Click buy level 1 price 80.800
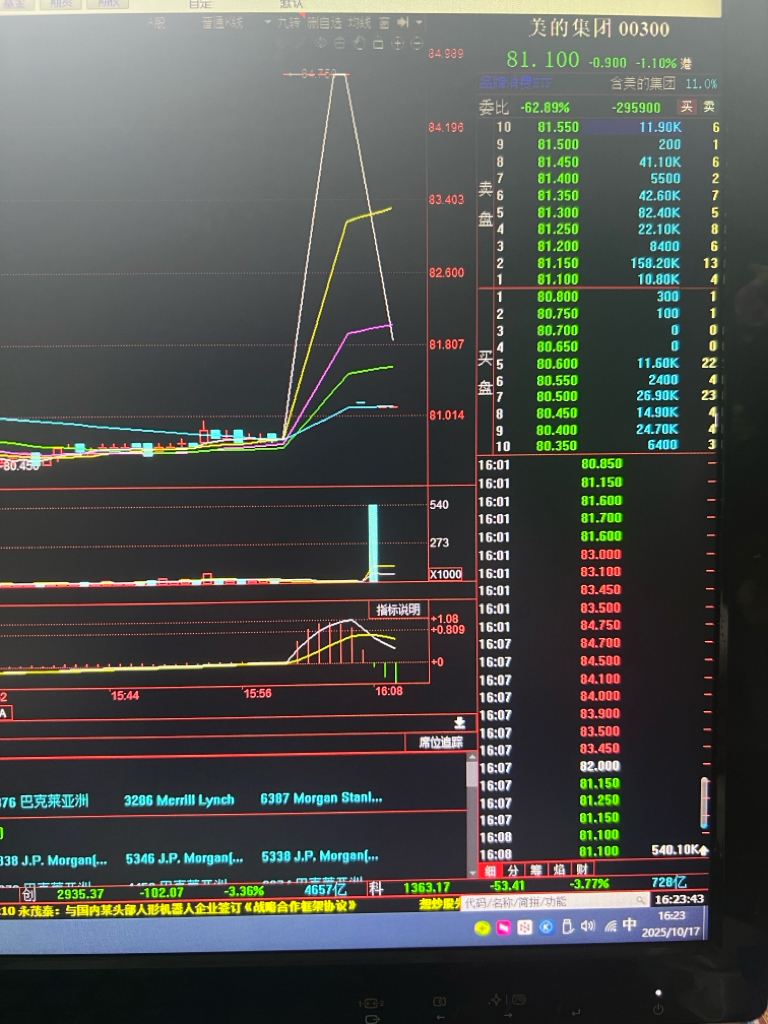This screenshot has height=1024, width=768. coord(558,296)
